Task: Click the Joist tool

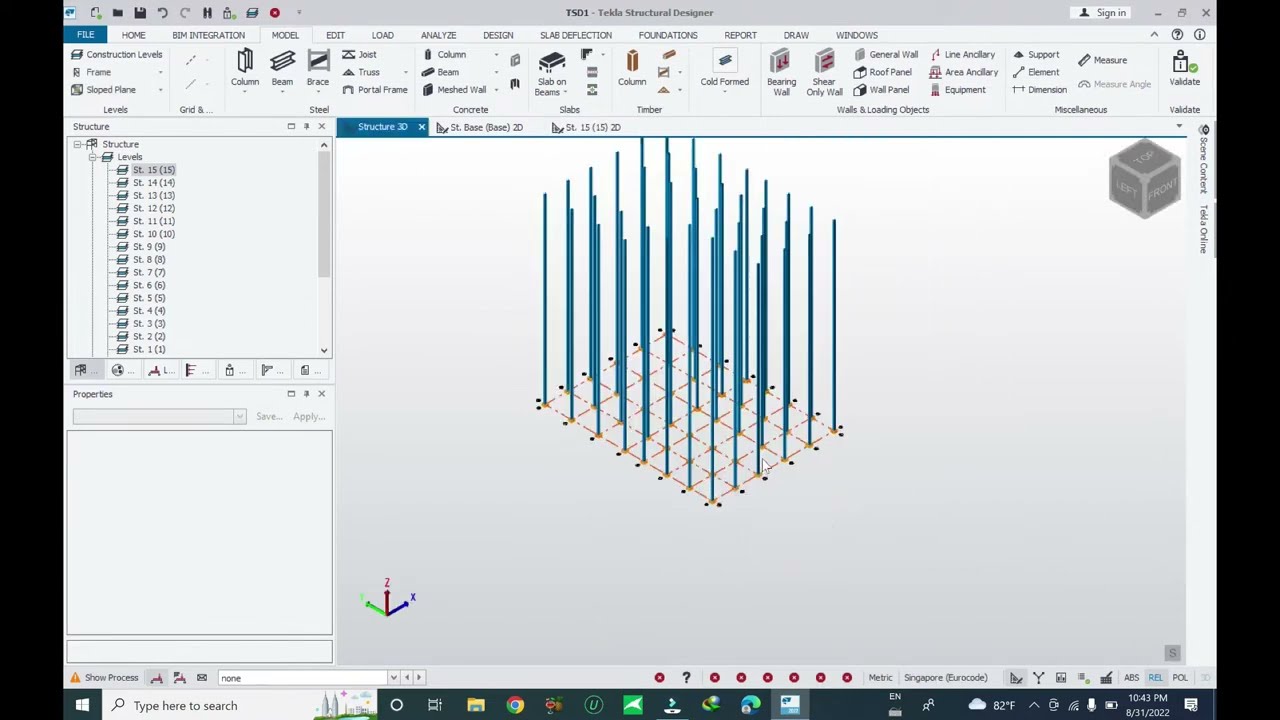Action: 360,55
